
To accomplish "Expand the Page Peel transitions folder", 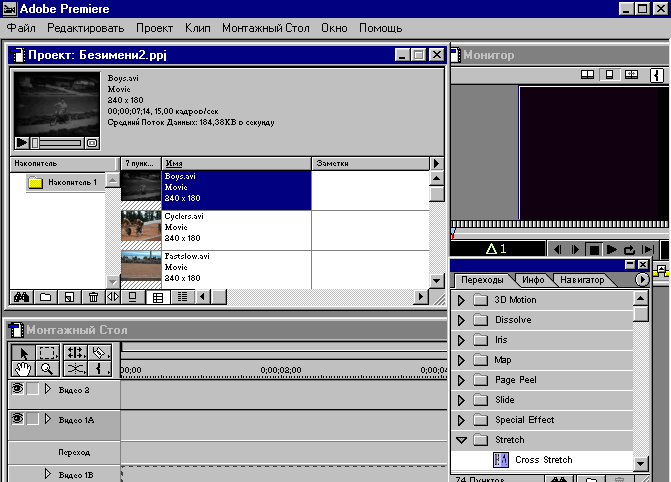I will 461,380.
